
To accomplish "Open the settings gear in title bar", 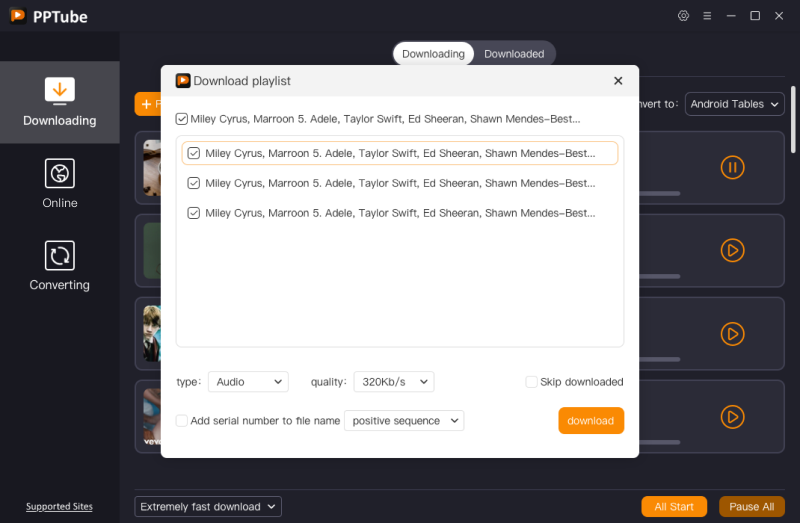I will (683, 16).
